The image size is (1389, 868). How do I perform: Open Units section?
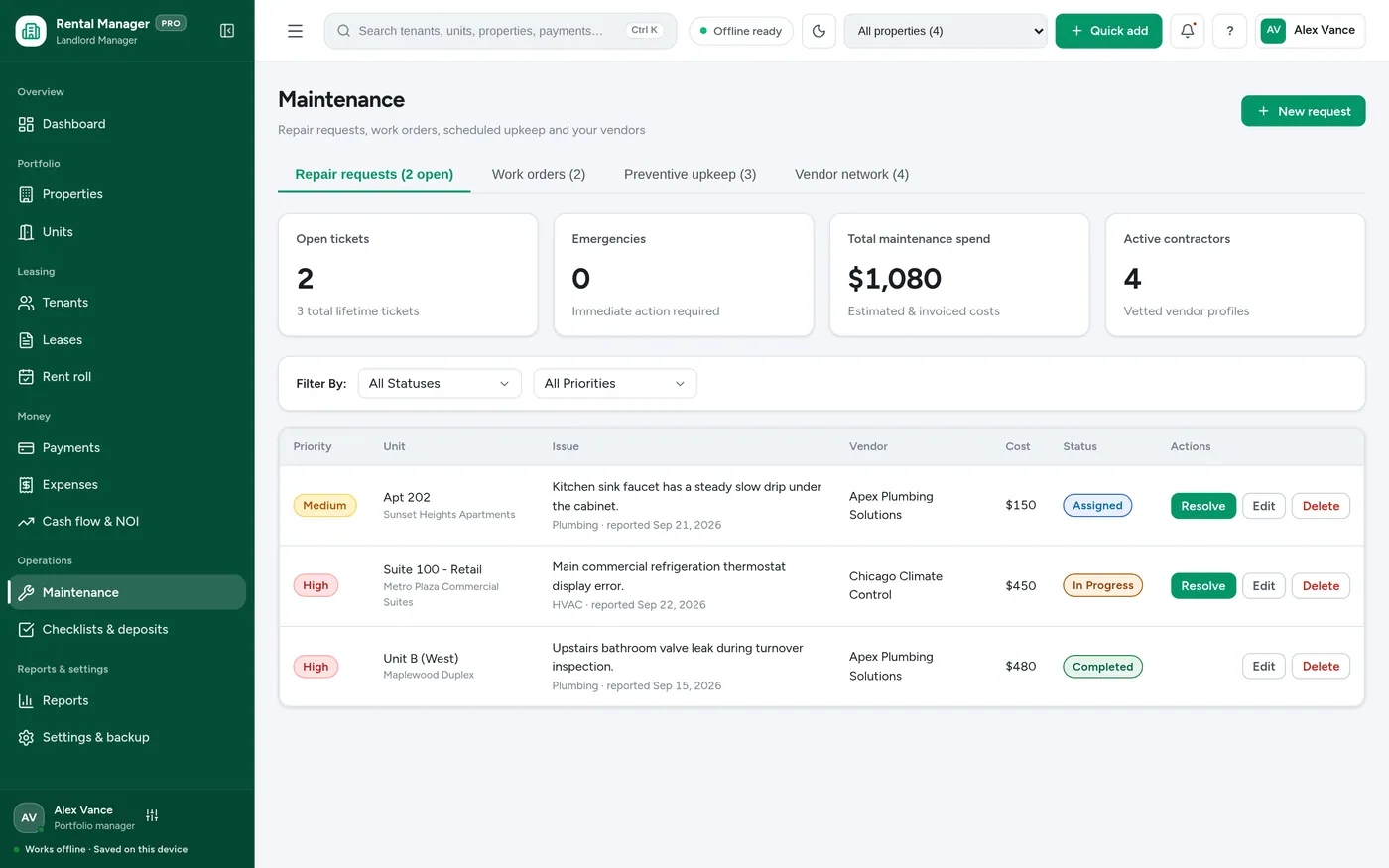127,232
